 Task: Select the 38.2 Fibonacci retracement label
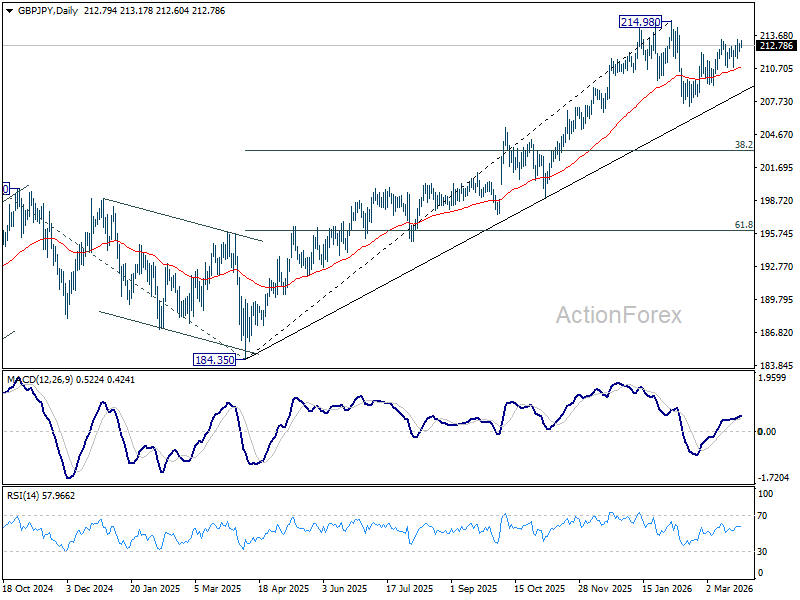click(743, 145)
